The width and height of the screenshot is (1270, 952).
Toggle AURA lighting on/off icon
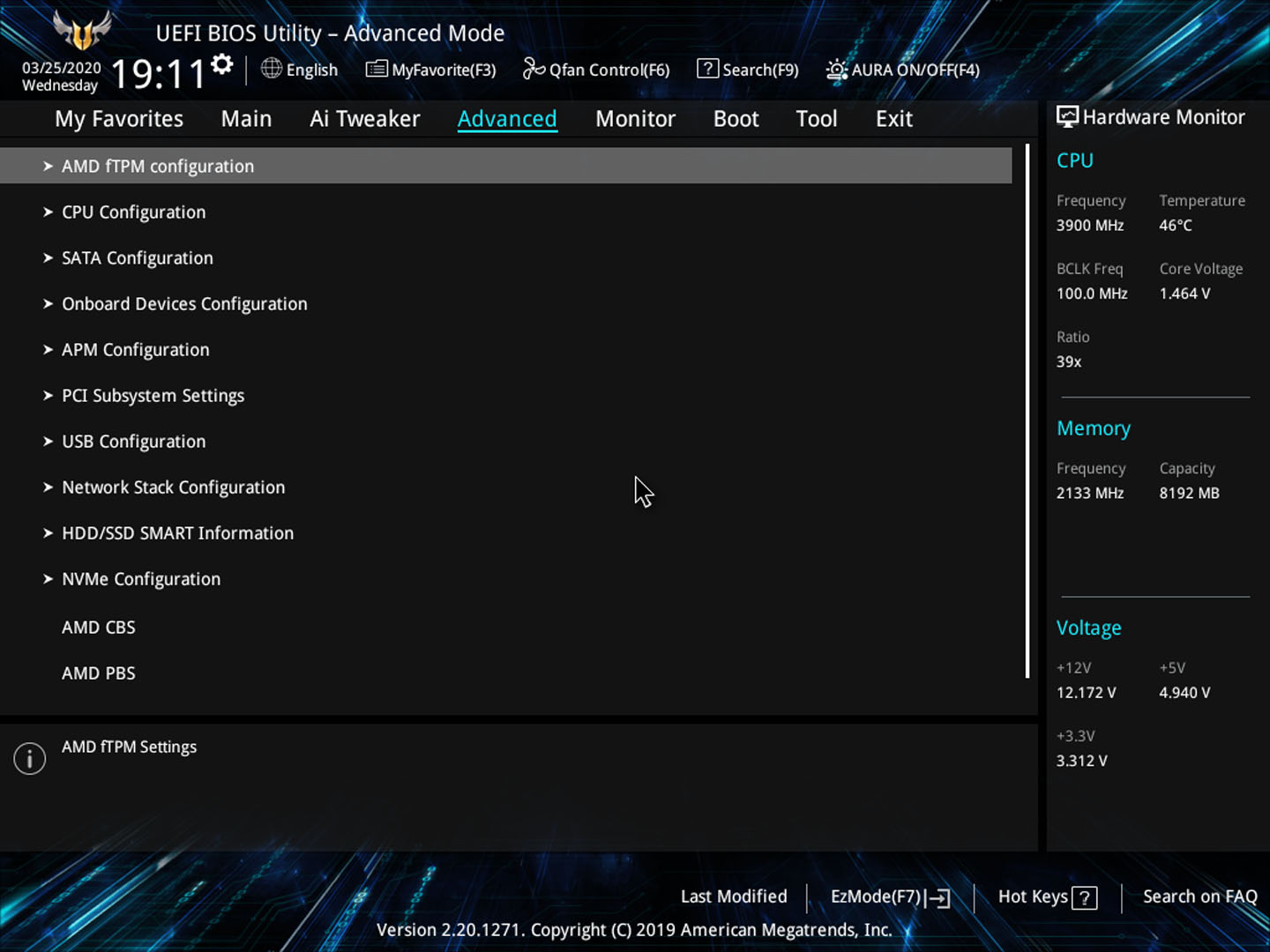coord(836,70)
